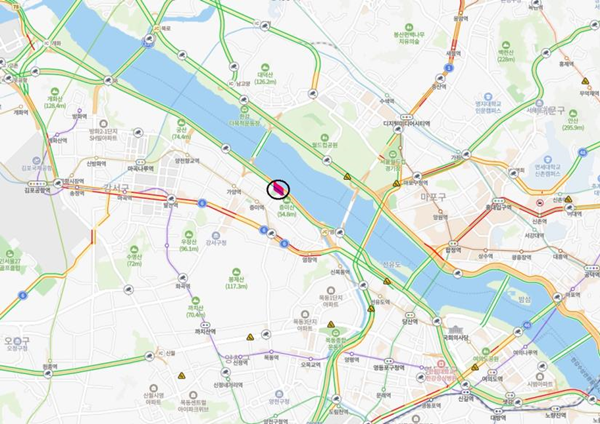Click the warning triangle near 신촌역
600x424 pixels.
568,199
